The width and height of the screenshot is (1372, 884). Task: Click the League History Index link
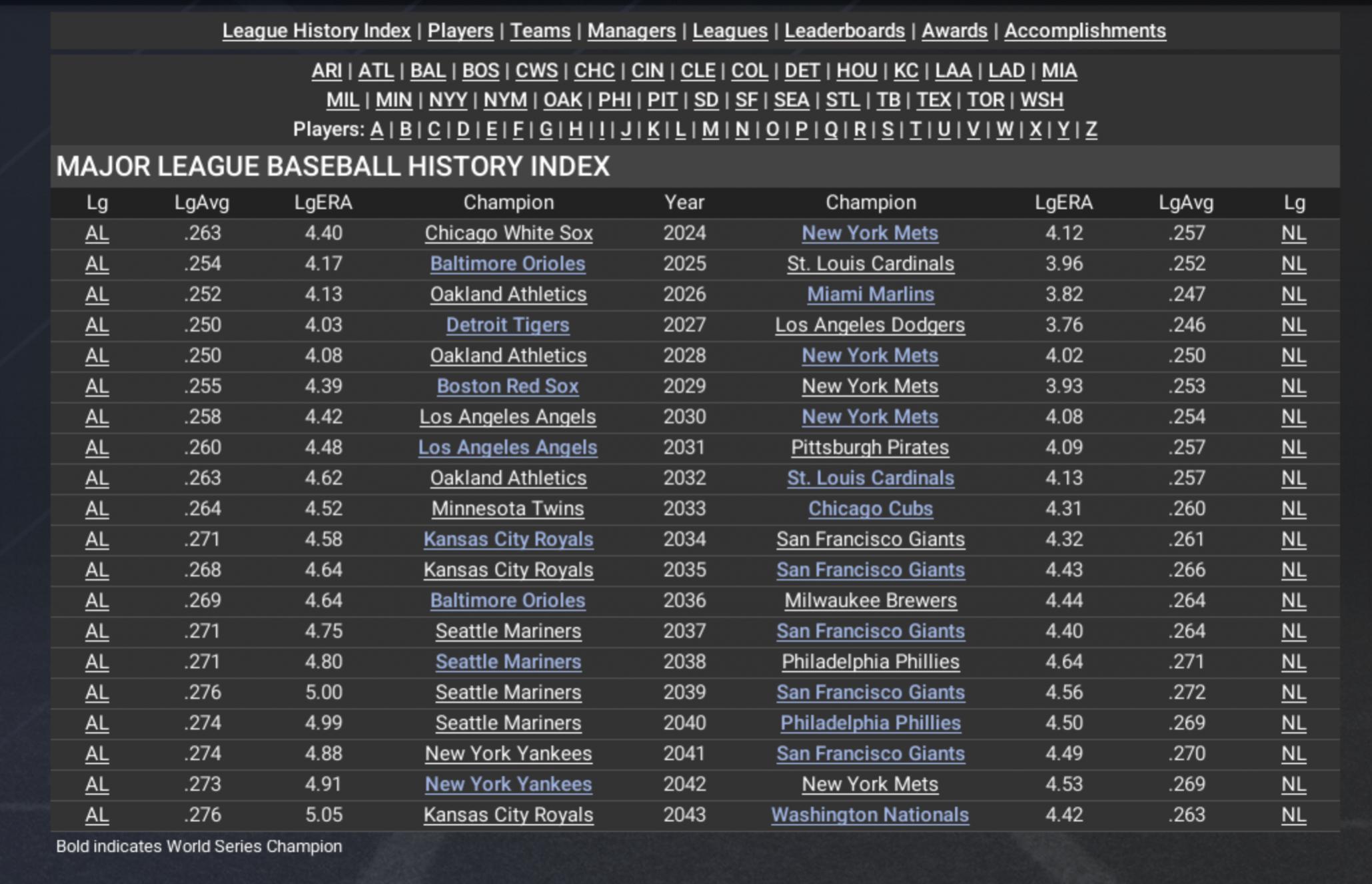click(x=317, y=31)
